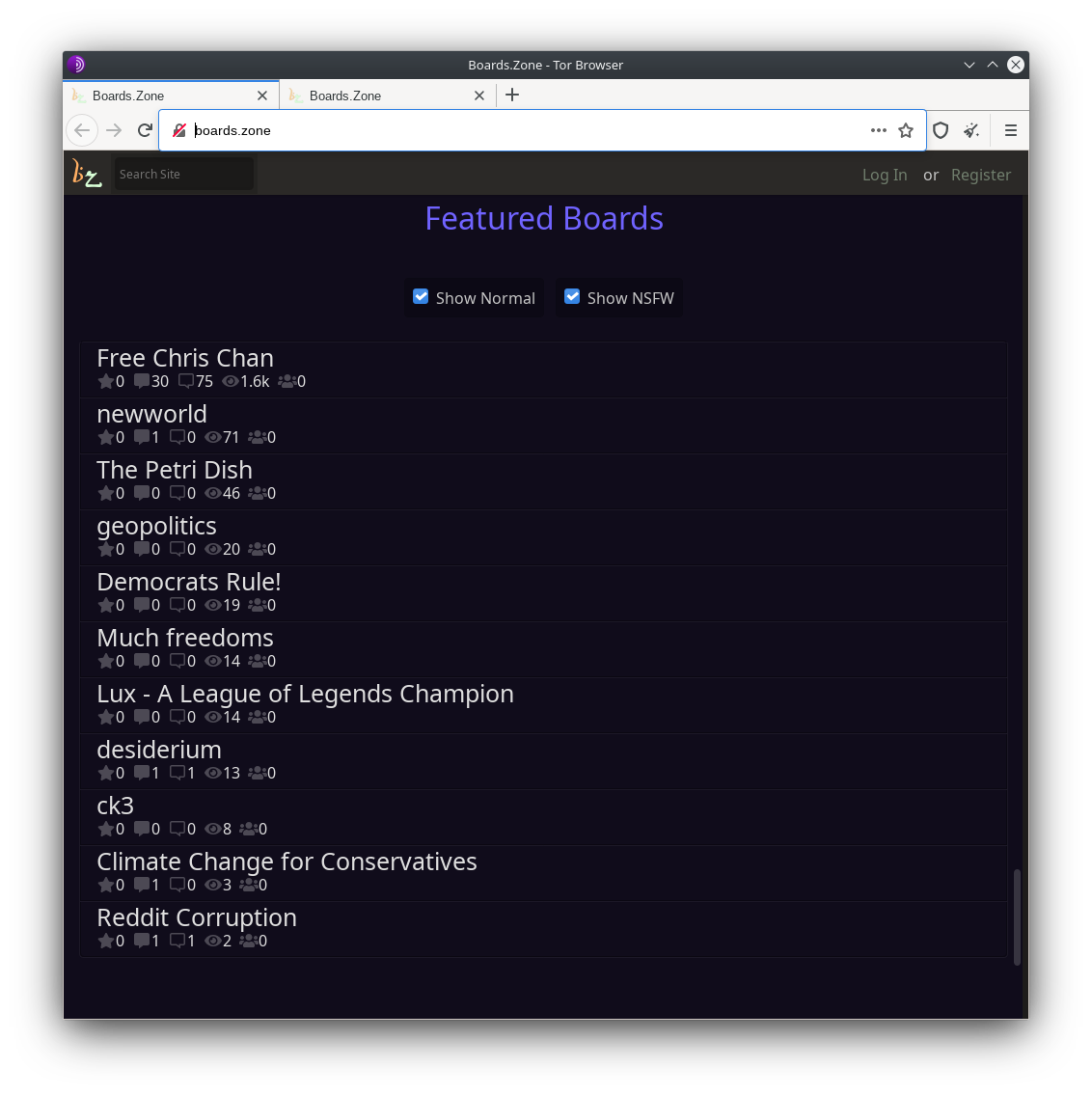Viewport: 1092px width, 1094px height.
Task: Open page actions three-dot menu
Action: (878, 130)
